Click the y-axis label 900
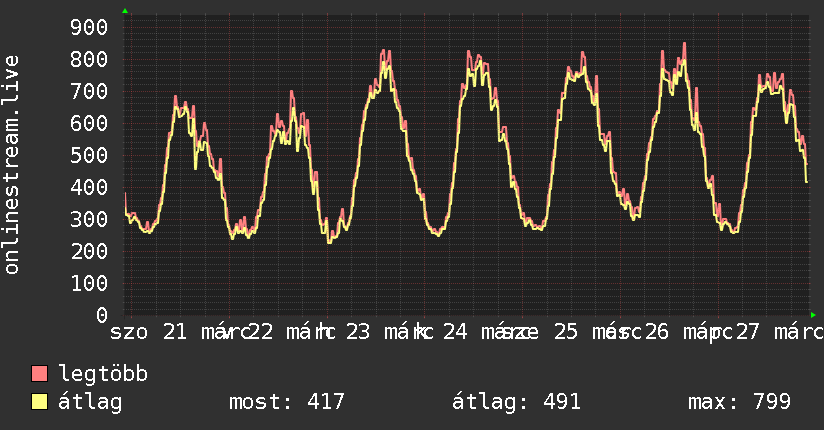824x430 pixels. point(89,27)
